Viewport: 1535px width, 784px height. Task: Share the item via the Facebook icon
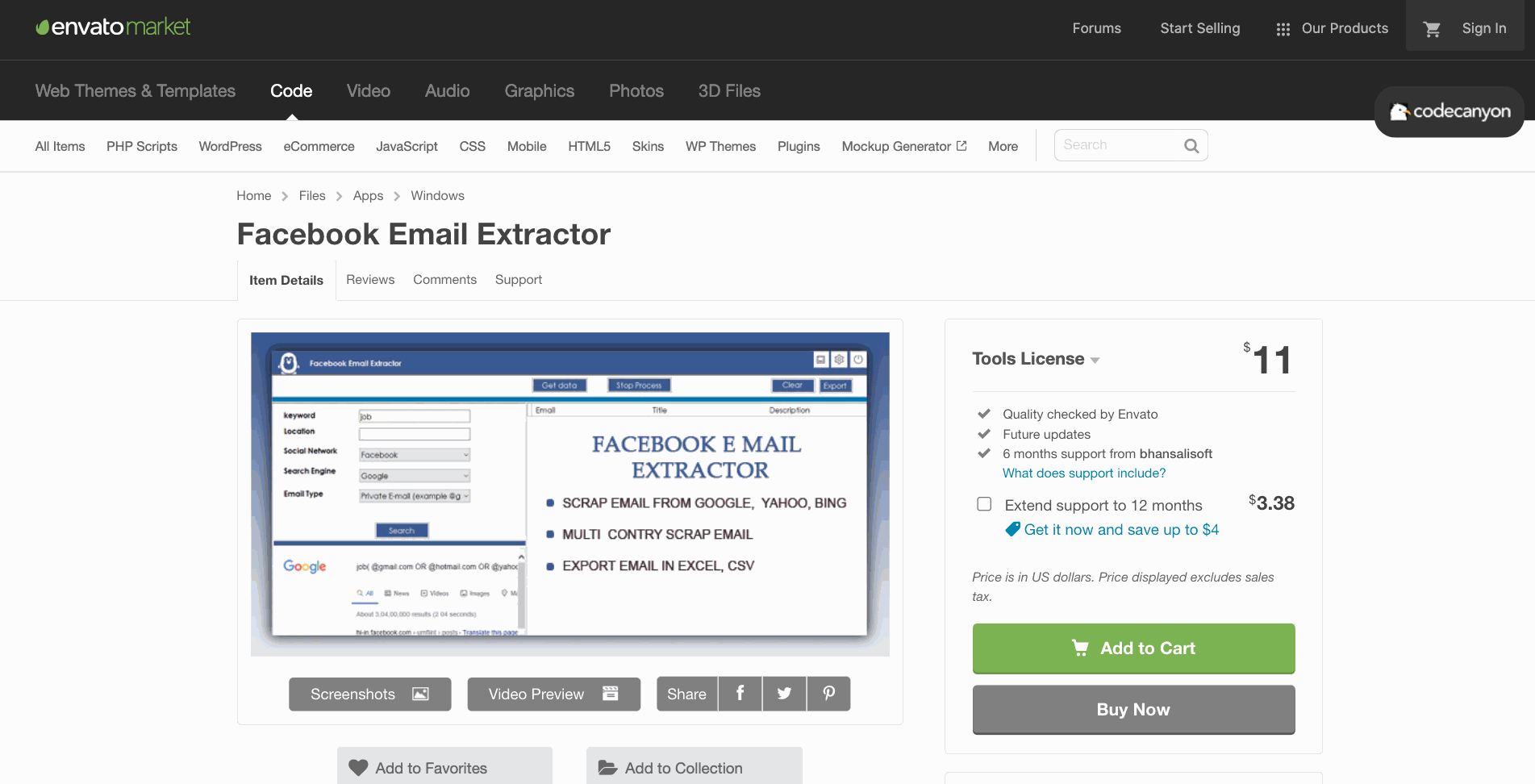740,694
